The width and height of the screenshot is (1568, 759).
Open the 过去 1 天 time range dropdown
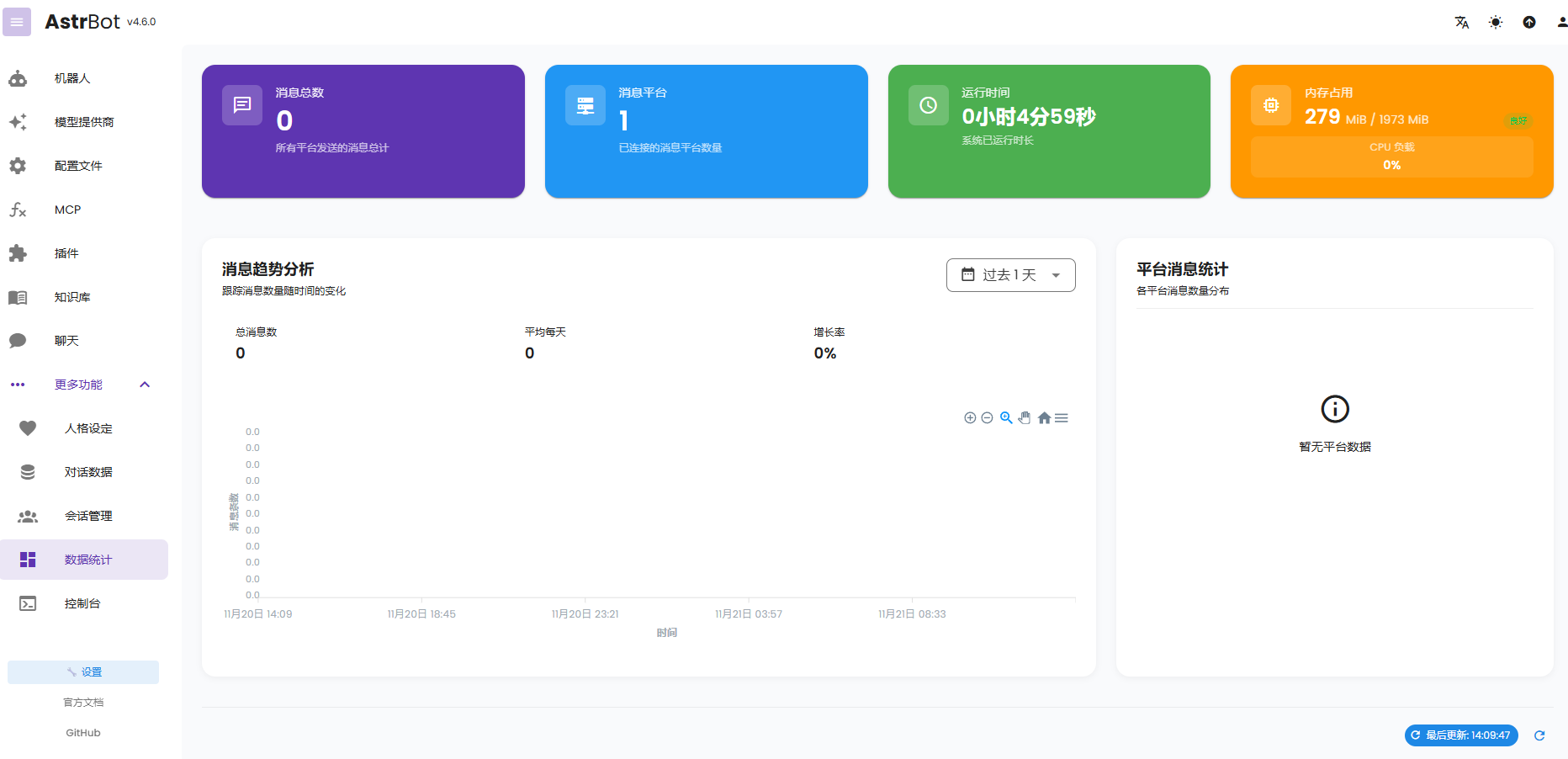(x=1010, y=275)
